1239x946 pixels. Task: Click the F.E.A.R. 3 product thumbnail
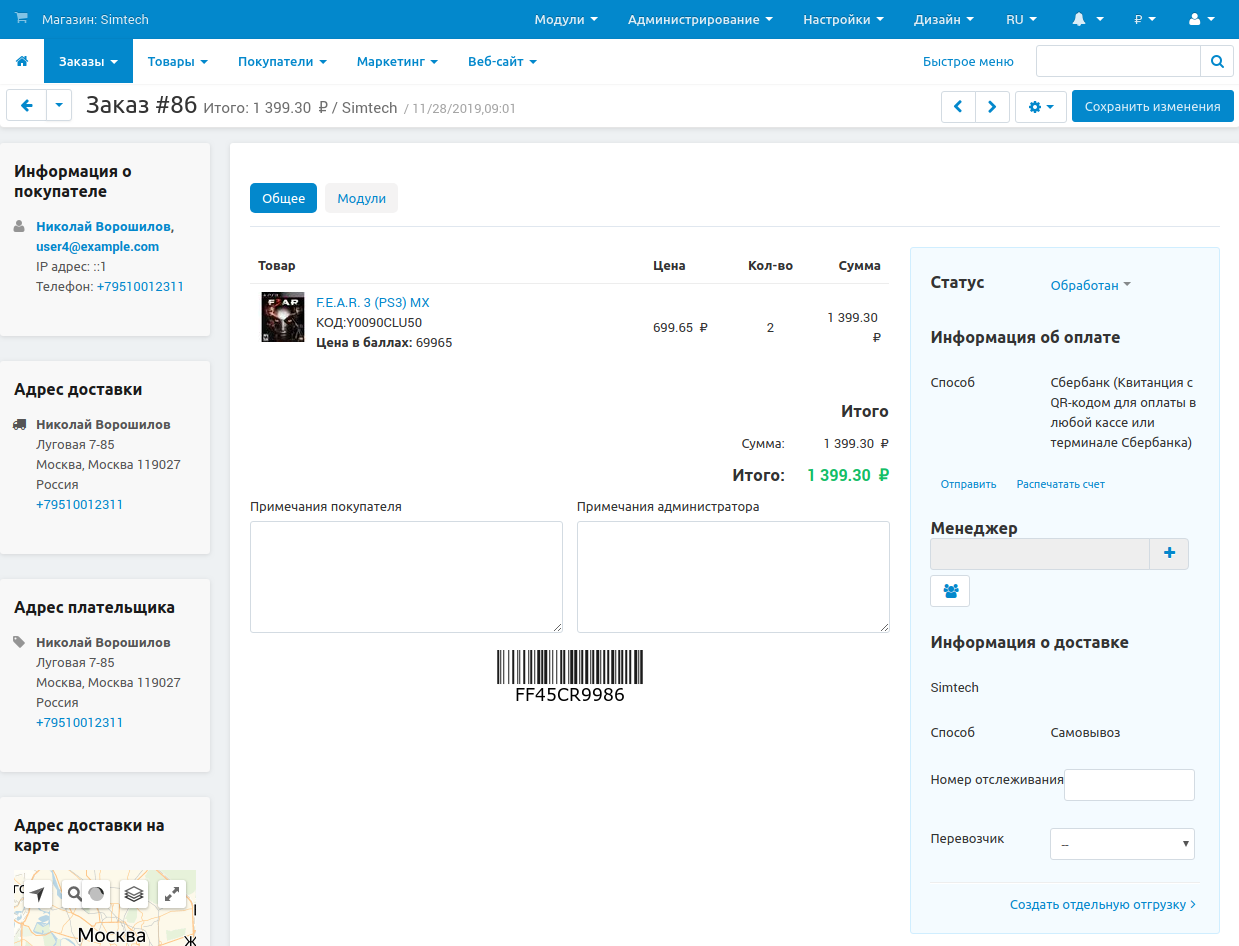pos(282,318)
